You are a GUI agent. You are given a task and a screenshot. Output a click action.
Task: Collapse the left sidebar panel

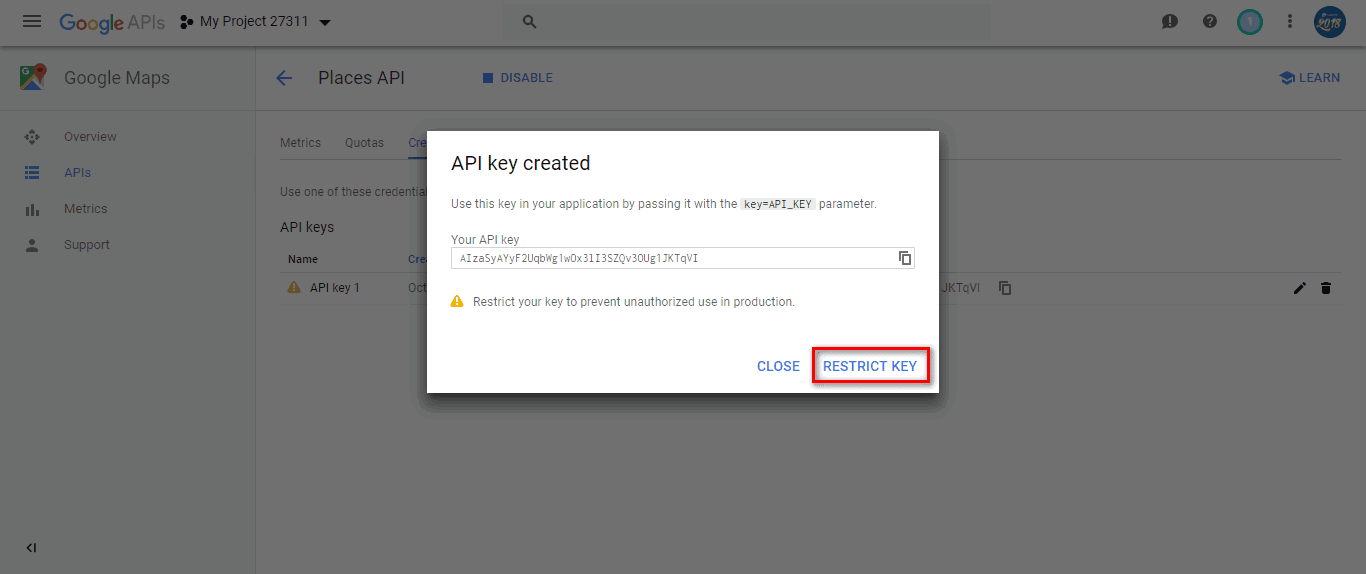31,548
